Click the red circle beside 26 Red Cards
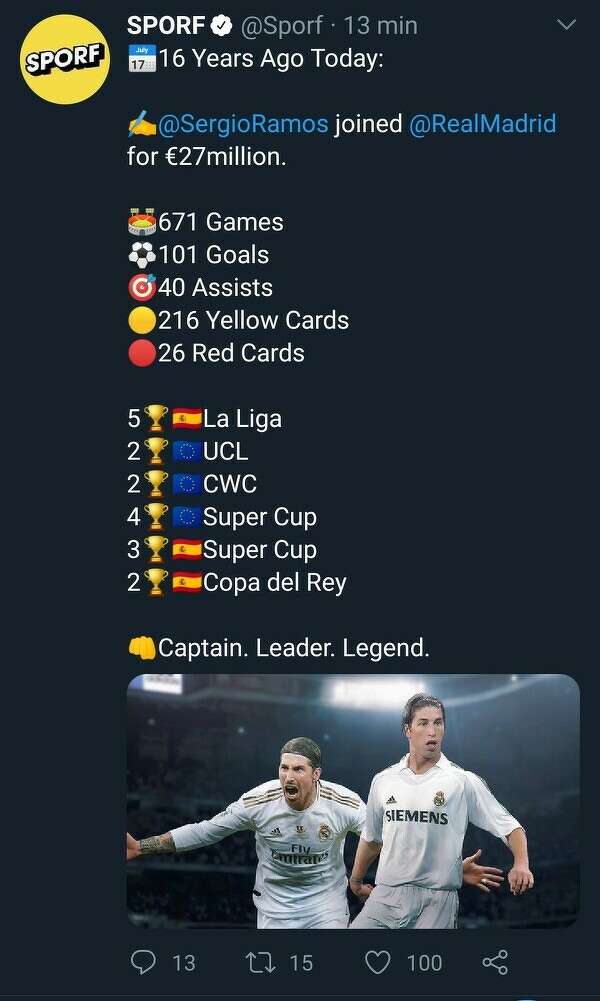The width and height of the screenshot is (600, 1001). click(142, 353)
